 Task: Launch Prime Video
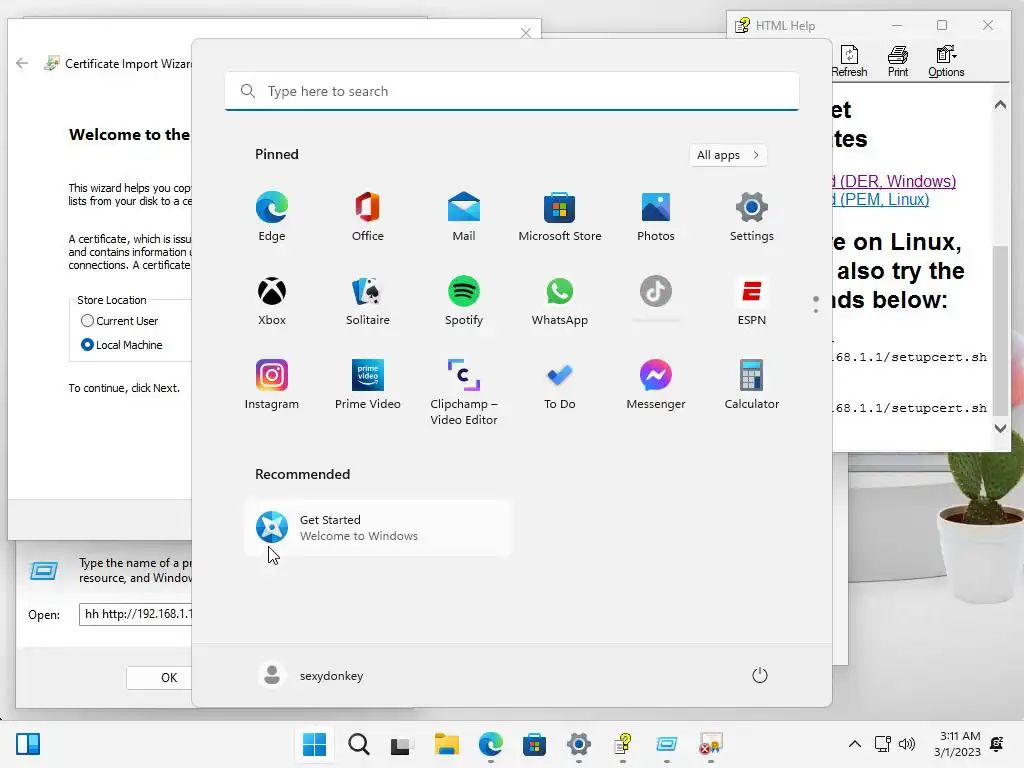tap(368, 385)
